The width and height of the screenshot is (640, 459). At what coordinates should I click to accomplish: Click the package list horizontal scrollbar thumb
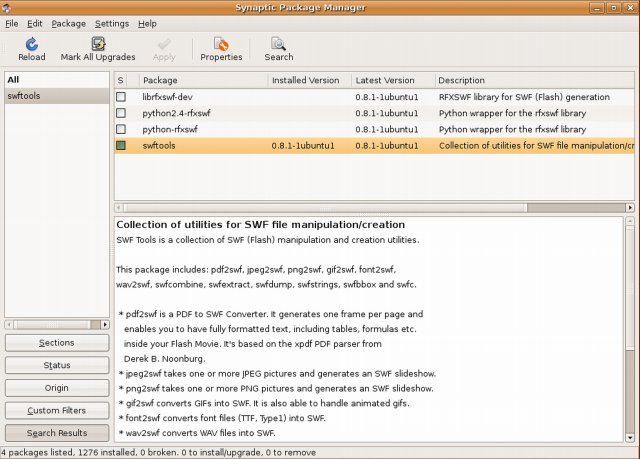325,208
